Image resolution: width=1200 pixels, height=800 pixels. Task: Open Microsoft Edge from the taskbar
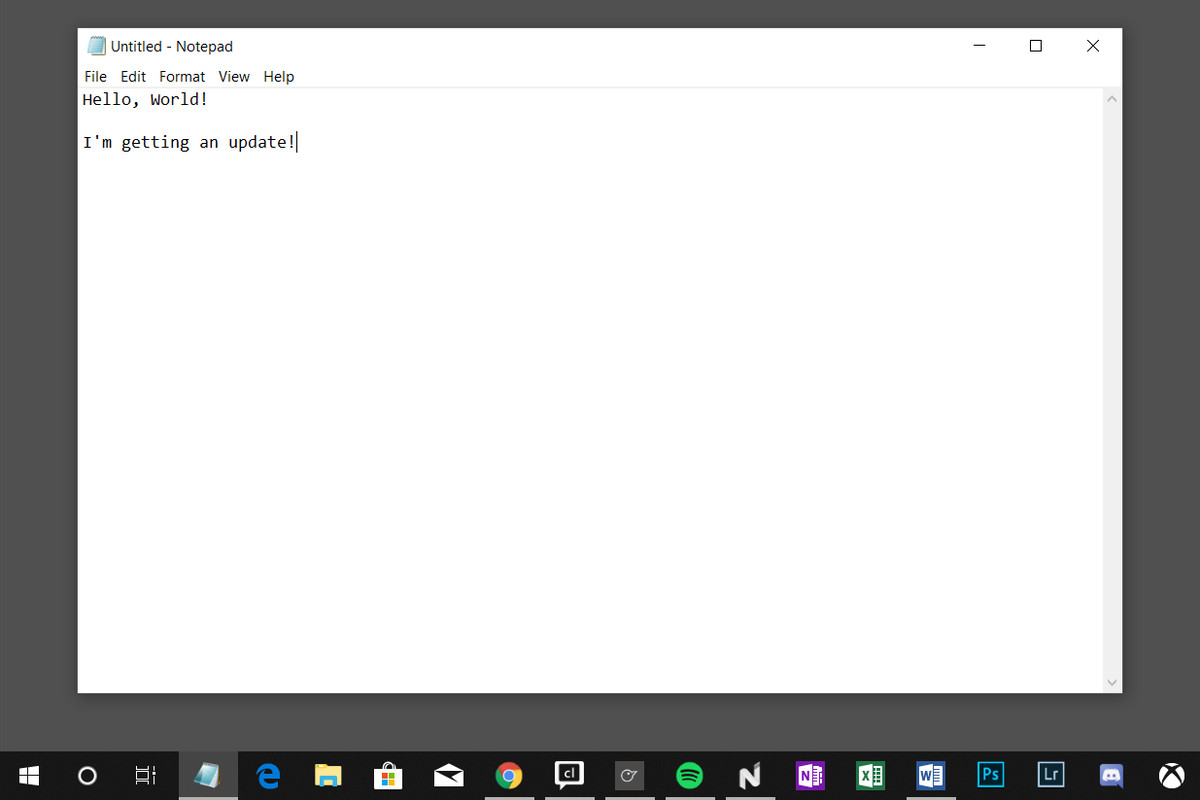[268, 775]
